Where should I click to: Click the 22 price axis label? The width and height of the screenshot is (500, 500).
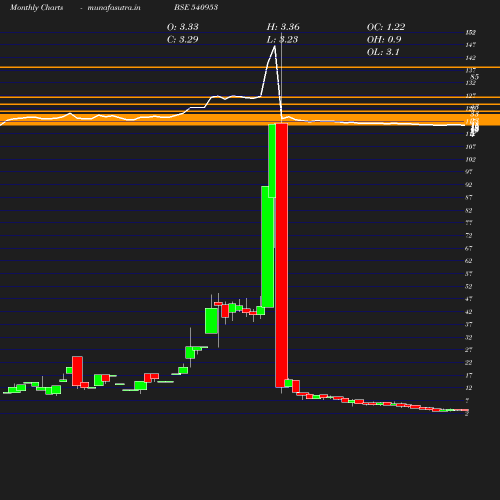point(469,363)
